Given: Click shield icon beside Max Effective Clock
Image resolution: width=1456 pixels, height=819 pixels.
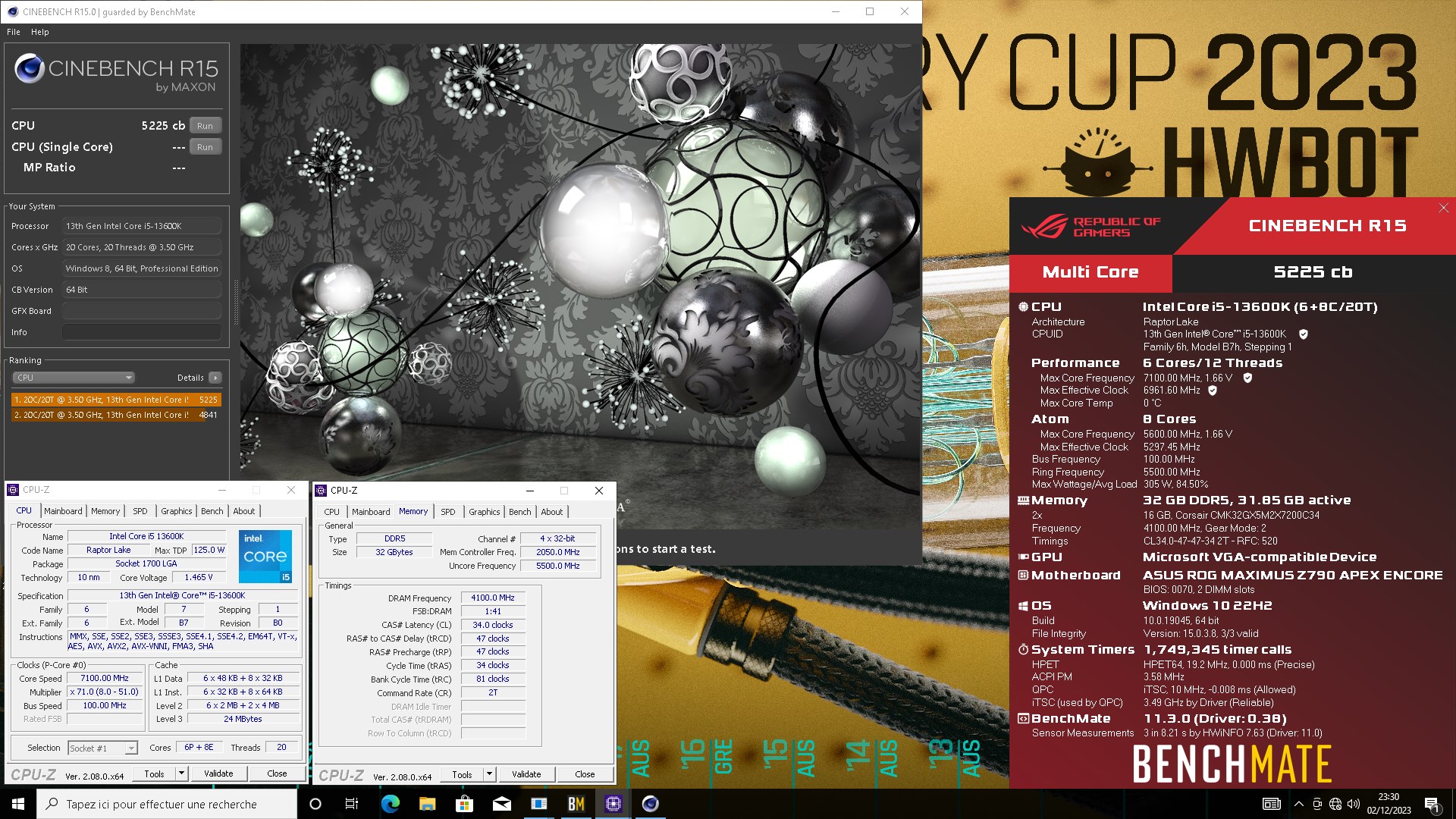Looking at the screenshot, I should point(1212,391).
